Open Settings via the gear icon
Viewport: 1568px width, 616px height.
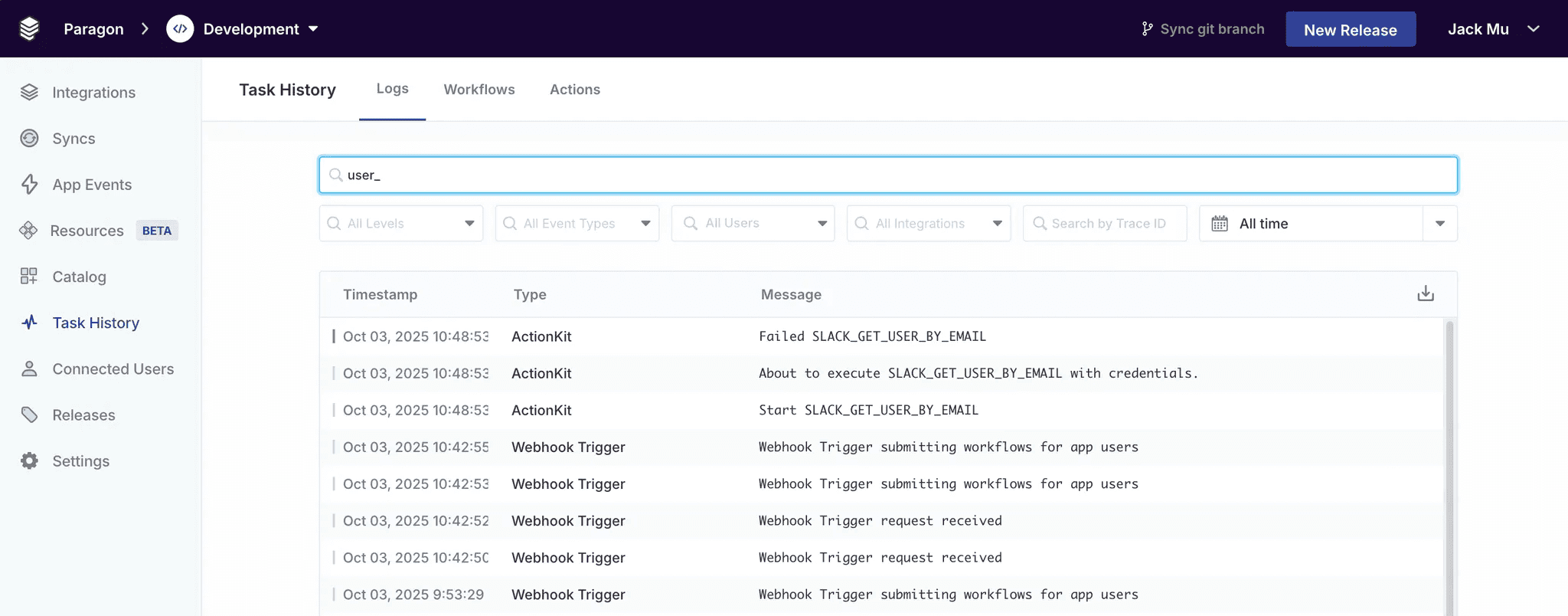(29, 461)
